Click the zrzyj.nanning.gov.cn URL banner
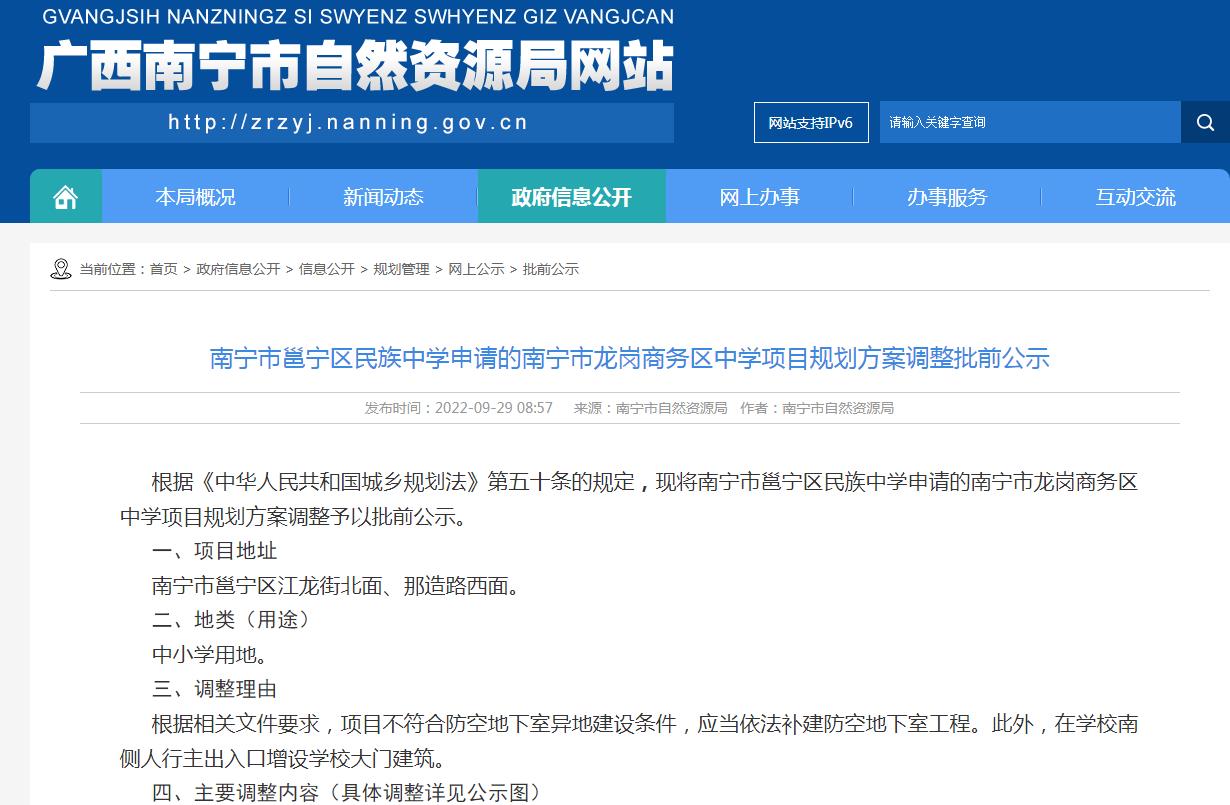This screenshot has width=1230, height=805. pos(350,123)
